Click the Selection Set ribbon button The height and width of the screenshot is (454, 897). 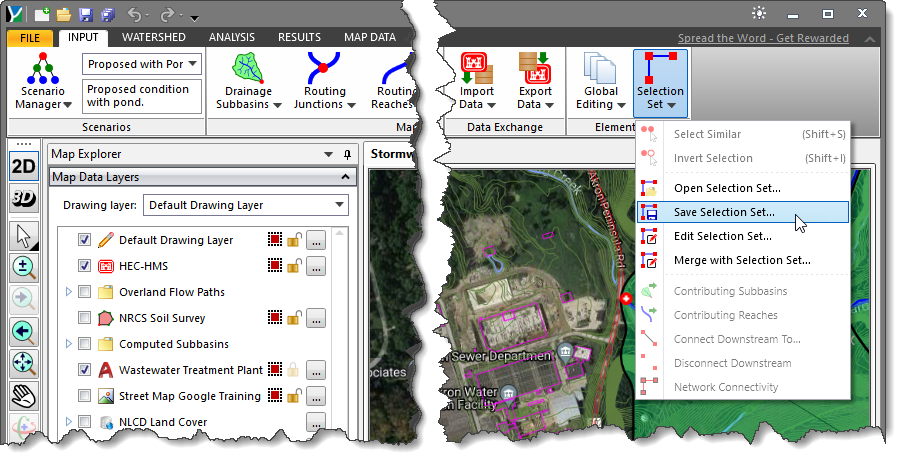click(x=660, y=82)
